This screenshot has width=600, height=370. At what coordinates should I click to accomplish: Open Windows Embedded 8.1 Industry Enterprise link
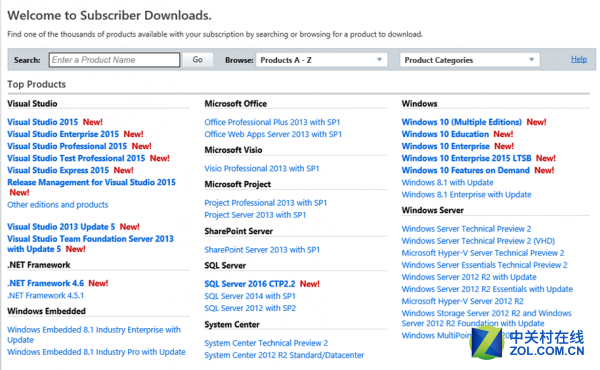[x=94, y=335]
